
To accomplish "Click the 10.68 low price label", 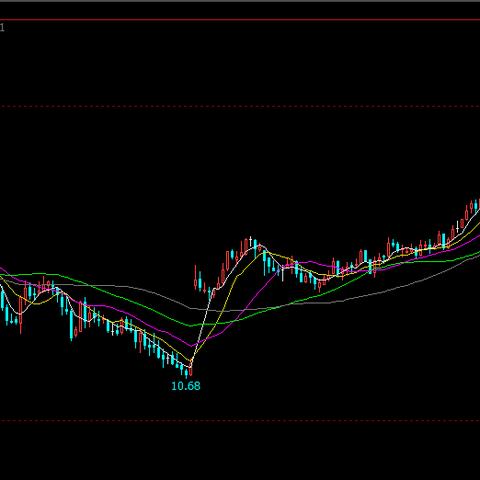I will (x=186, y=386).
